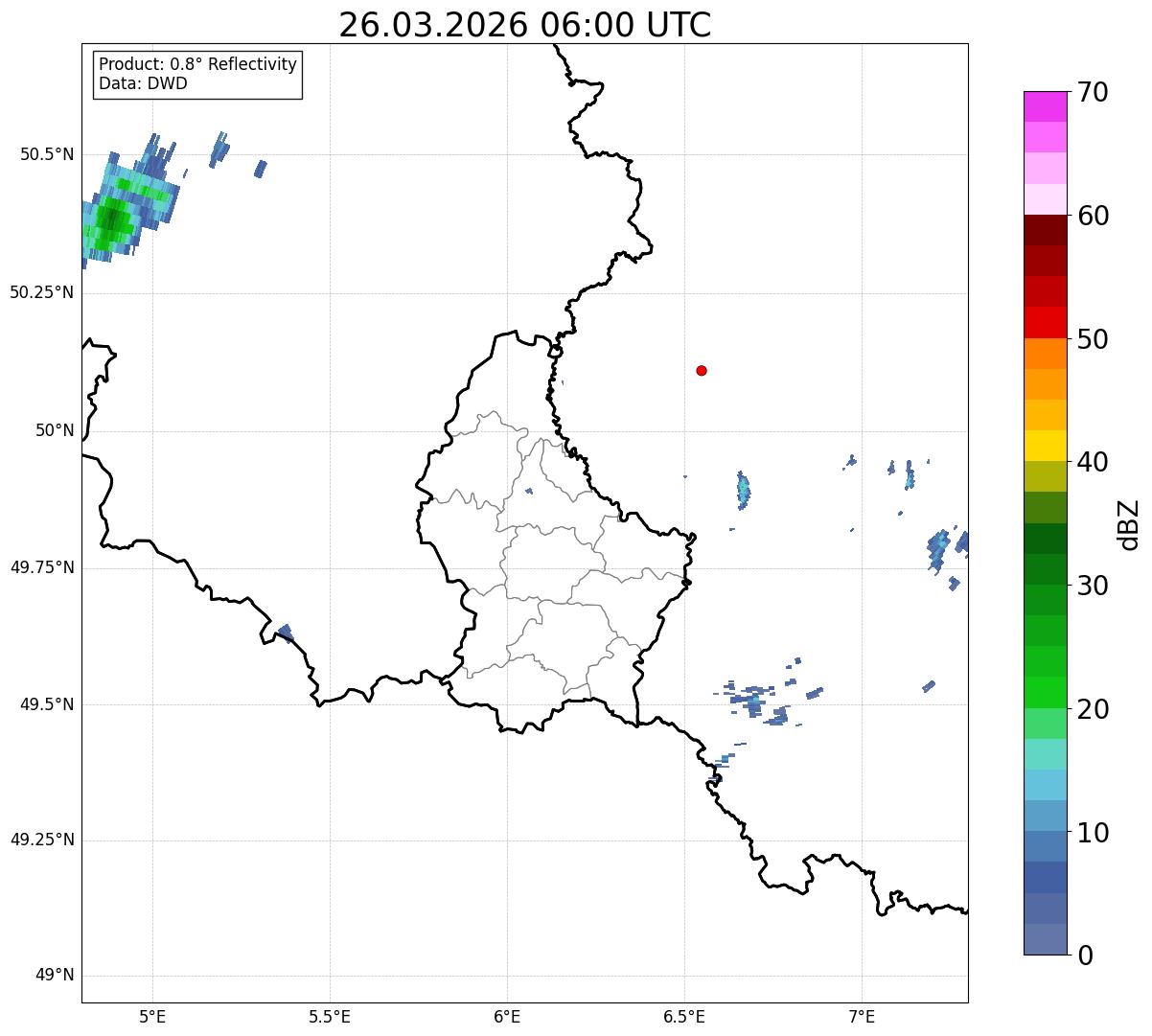This screenshot has height=1036, width=1152.
Task: Click the colorbar tick label 70
Action: point(1093,93)
